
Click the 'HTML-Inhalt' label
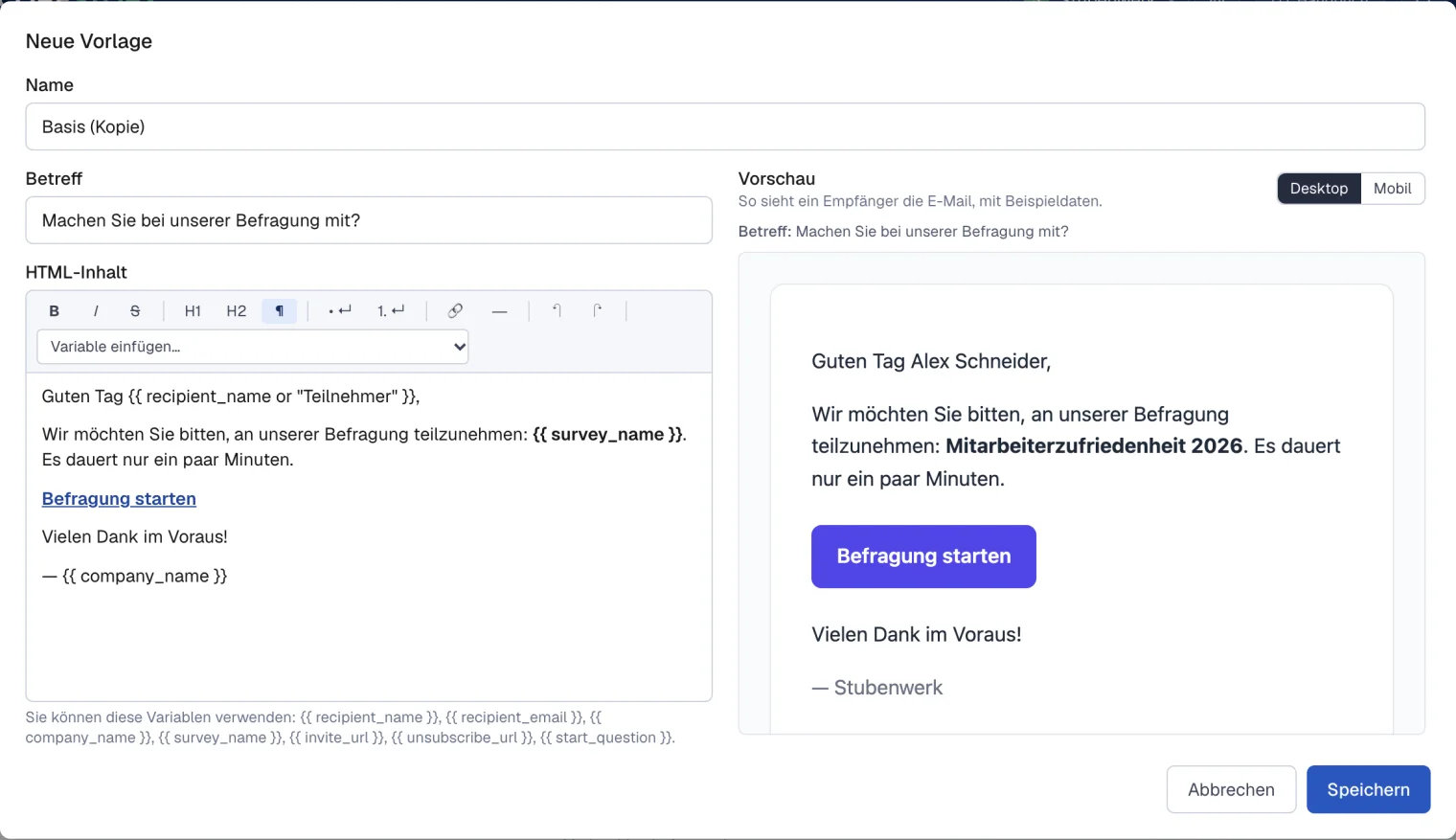tap(77, 273)
